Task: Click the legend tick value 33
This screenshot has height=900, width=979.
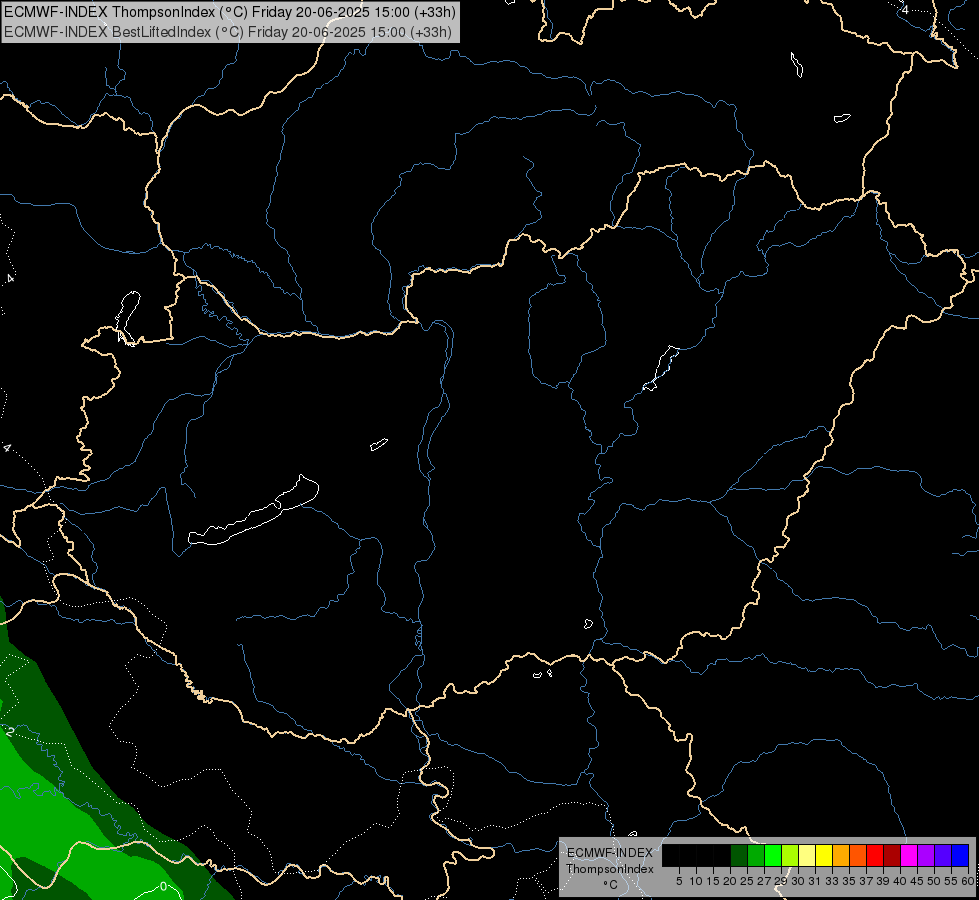Action: click(832, 881)
